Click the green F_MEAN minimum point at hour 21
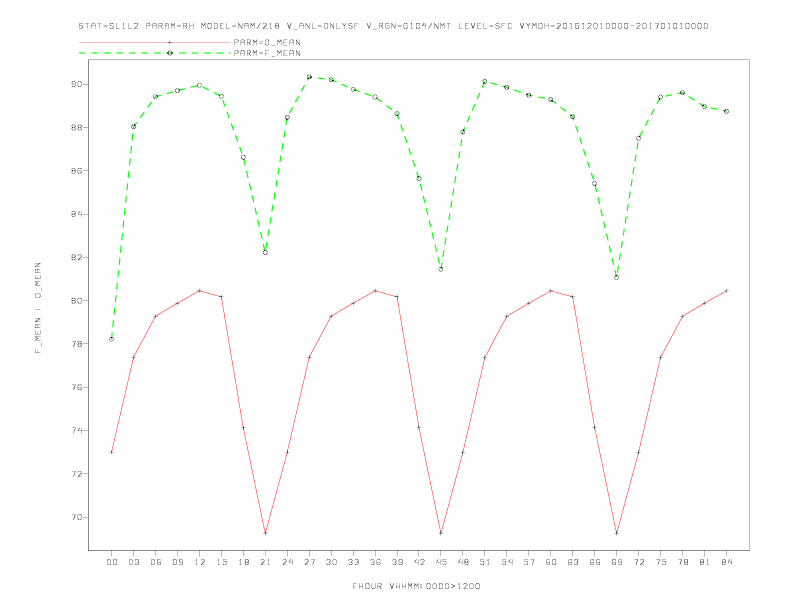The image size is (792, 612). (265, 252)
